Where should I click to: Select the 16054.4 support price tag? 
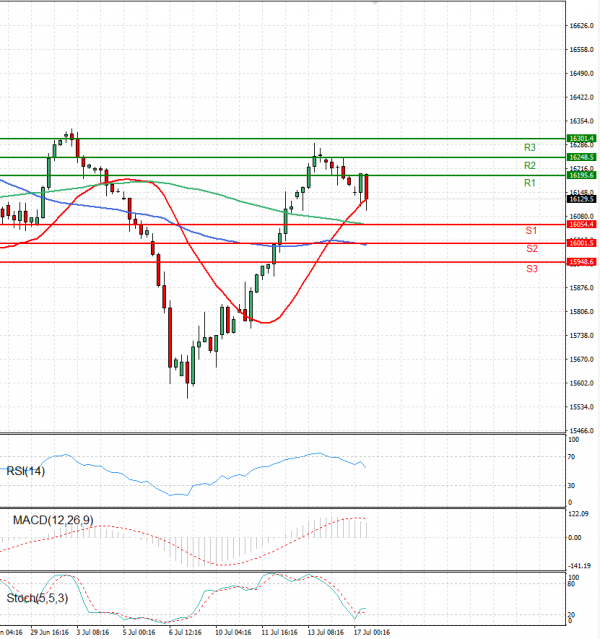(582, 225)
